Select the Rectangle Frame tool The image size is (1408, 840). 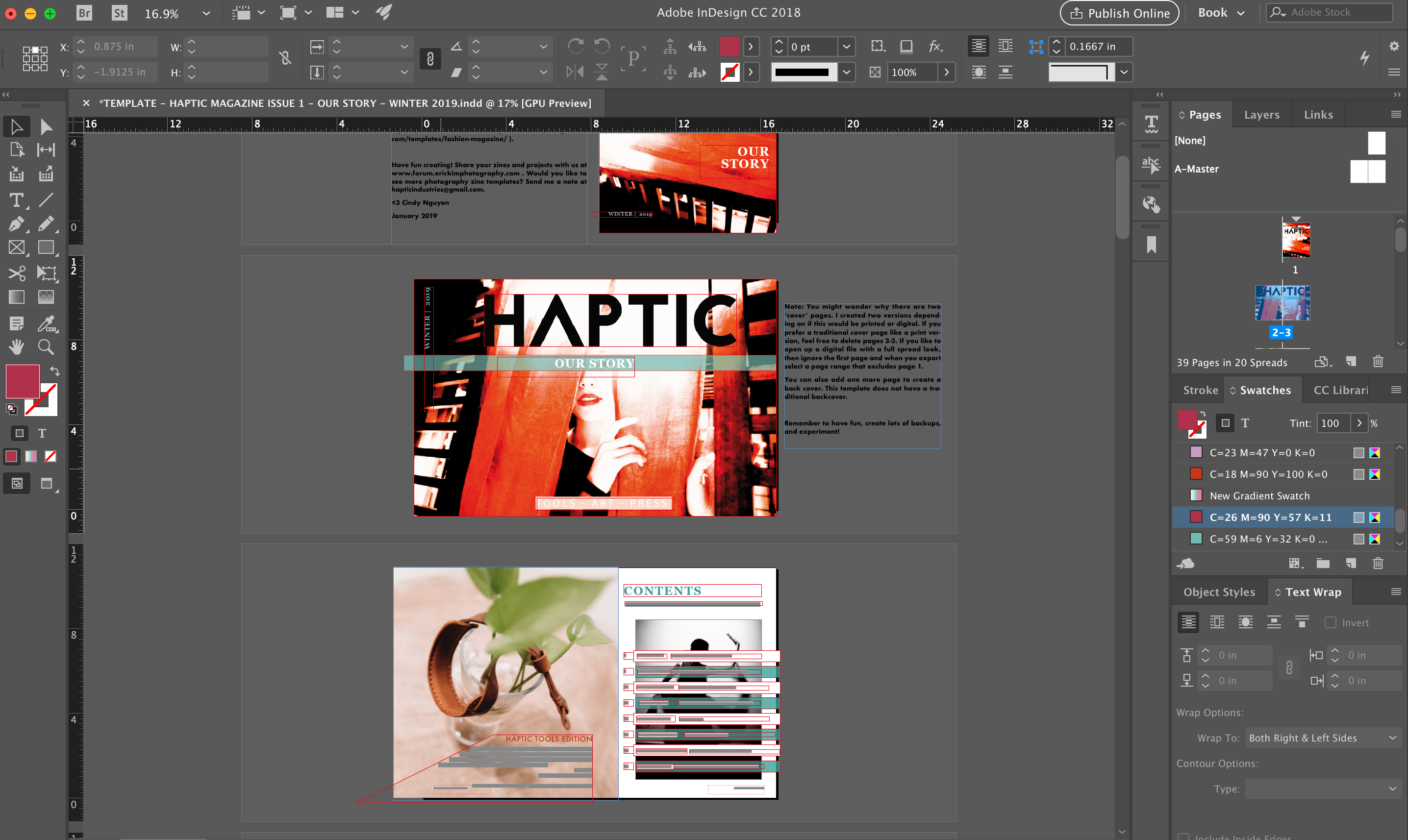(16, 247)
